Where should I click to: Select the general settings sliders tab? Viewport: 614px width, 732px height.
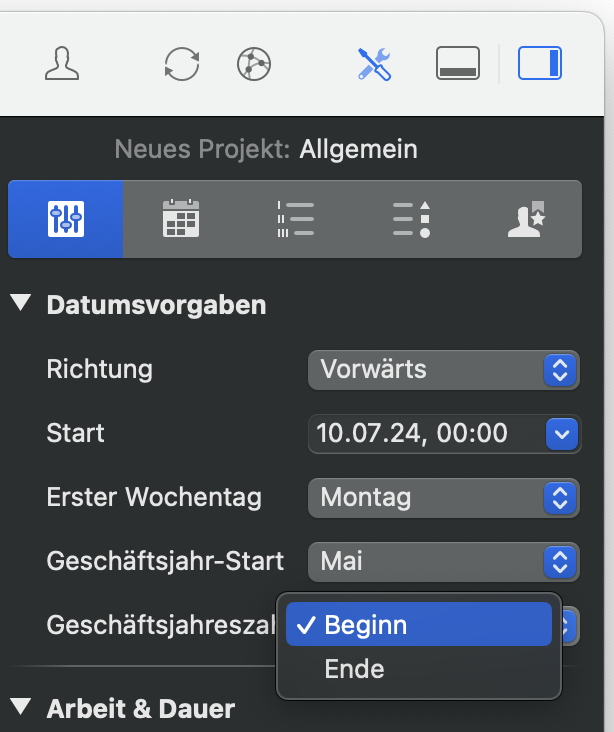[x=66, y=219]
